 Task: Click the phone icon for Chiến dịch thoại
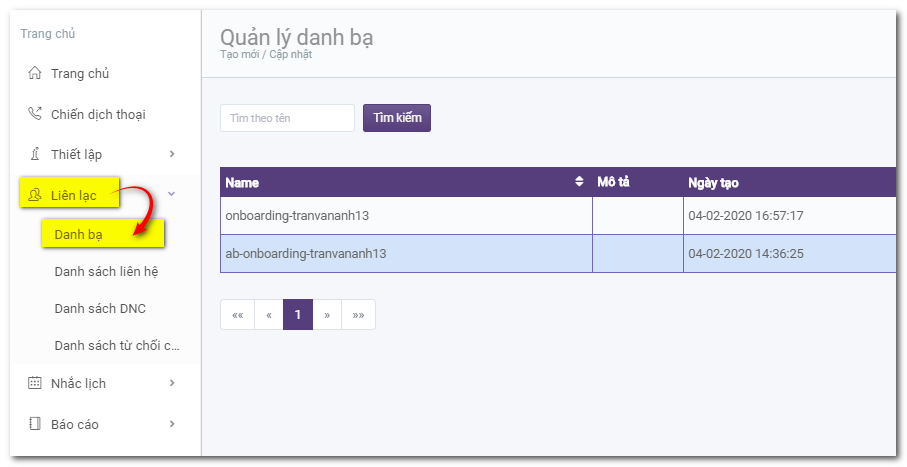35,114
